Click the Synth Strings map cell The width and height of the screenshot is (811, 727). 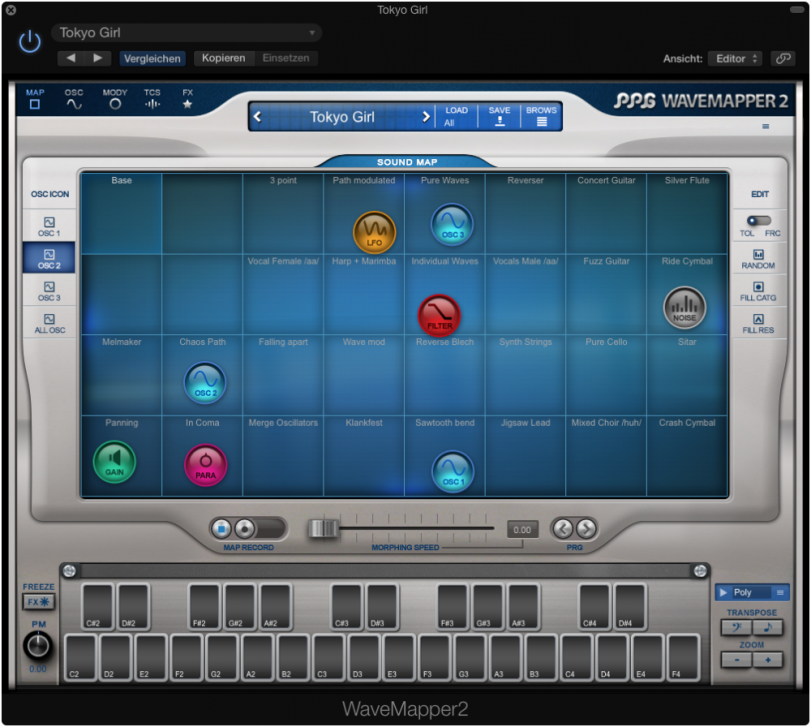pyautogui.click(x=525, y=375)
